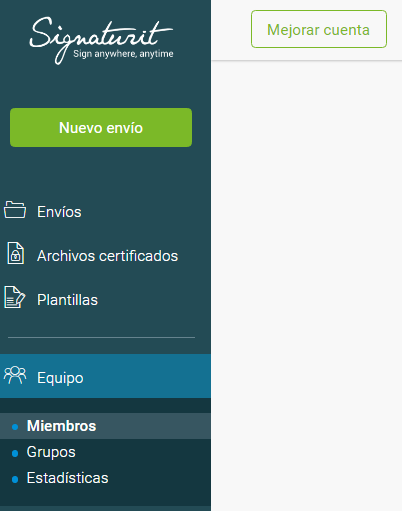Select the locked document icon for Archivos certificados

coord(16,253)
